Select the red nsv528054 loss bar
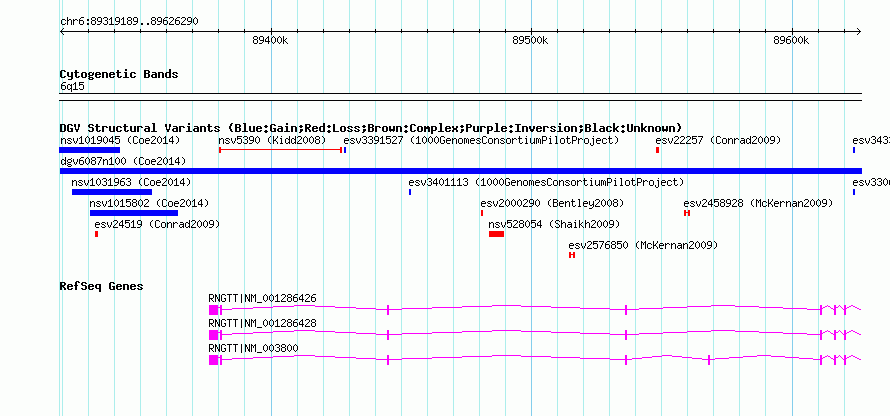The height and width of the screenshot is (416, 890). tap(496, 234)
